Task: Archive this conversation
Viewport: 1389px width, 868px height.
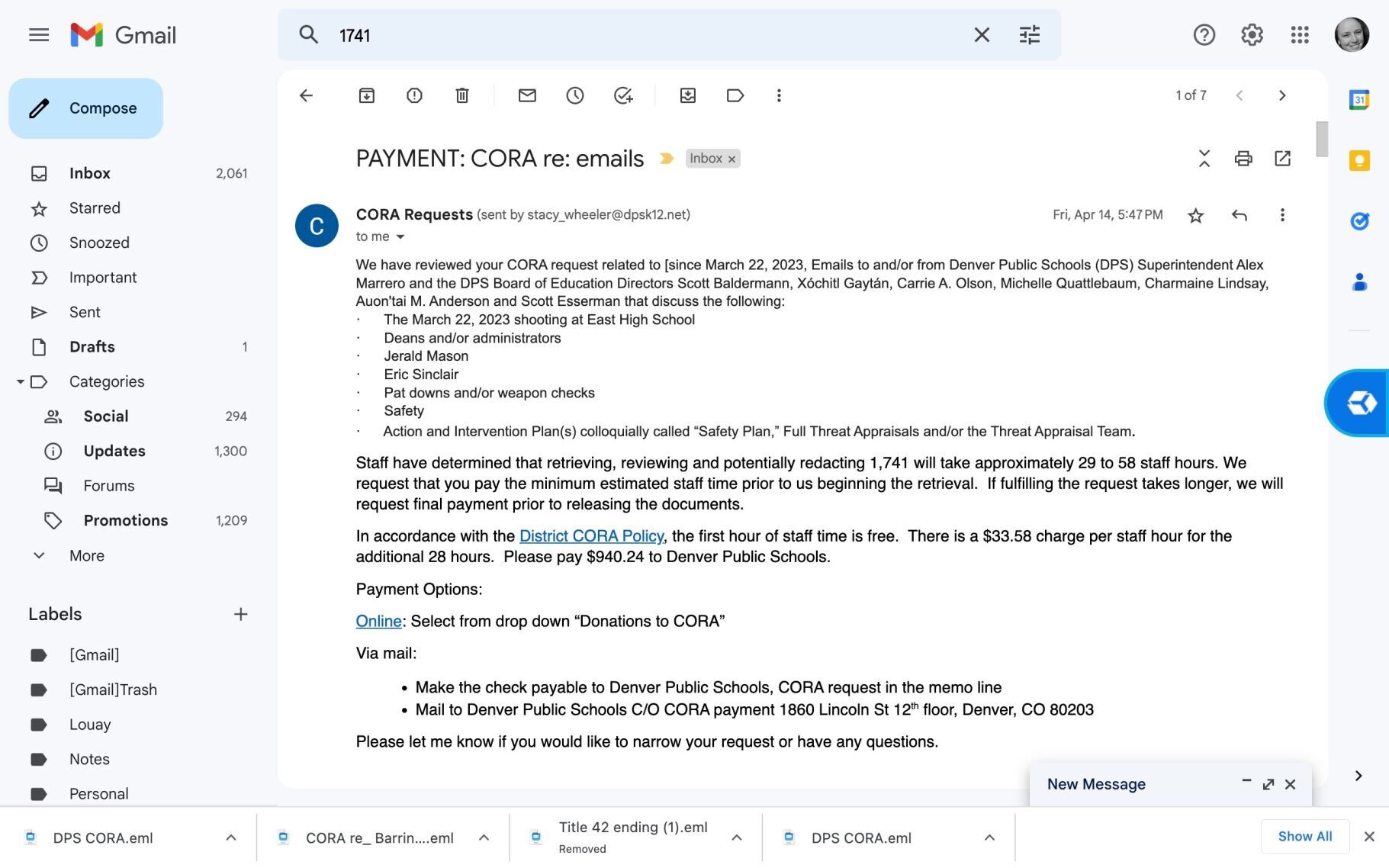Action: (367, 95)
